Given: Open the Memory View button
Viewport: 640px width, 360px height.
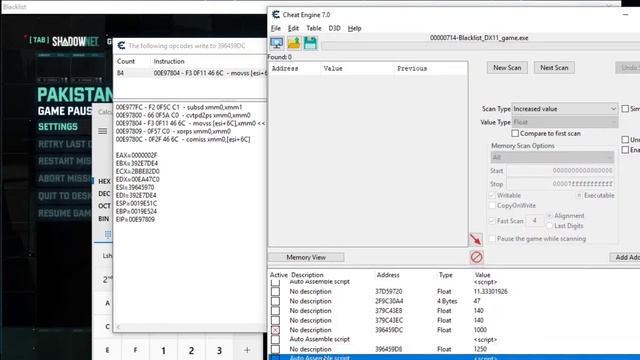Looking at the screenshot, I should [x=306, y=257].
